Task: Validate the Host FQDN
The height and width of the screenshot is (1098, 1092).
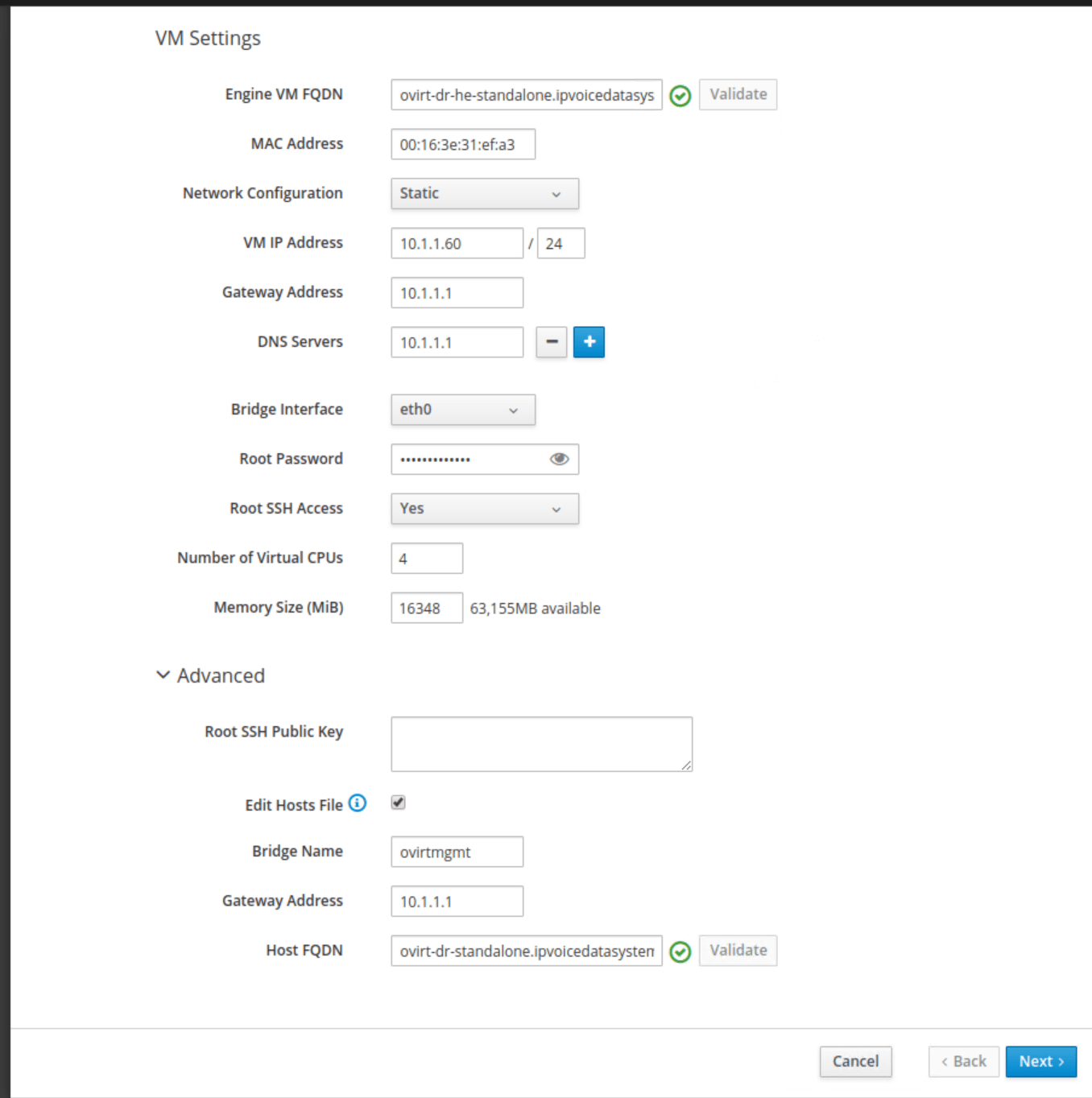Action: click(x=738, y=951)
